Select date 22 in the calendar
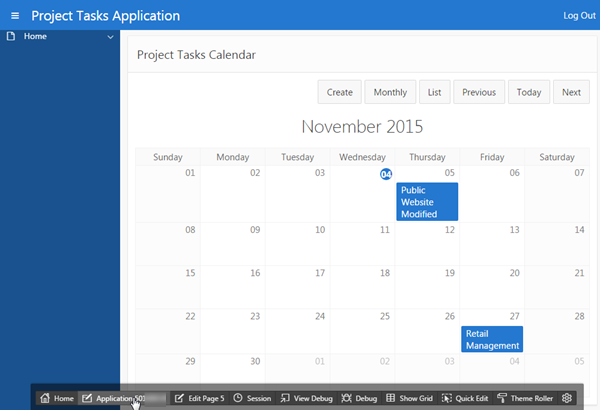600x410 pixels. click(190, 316)
